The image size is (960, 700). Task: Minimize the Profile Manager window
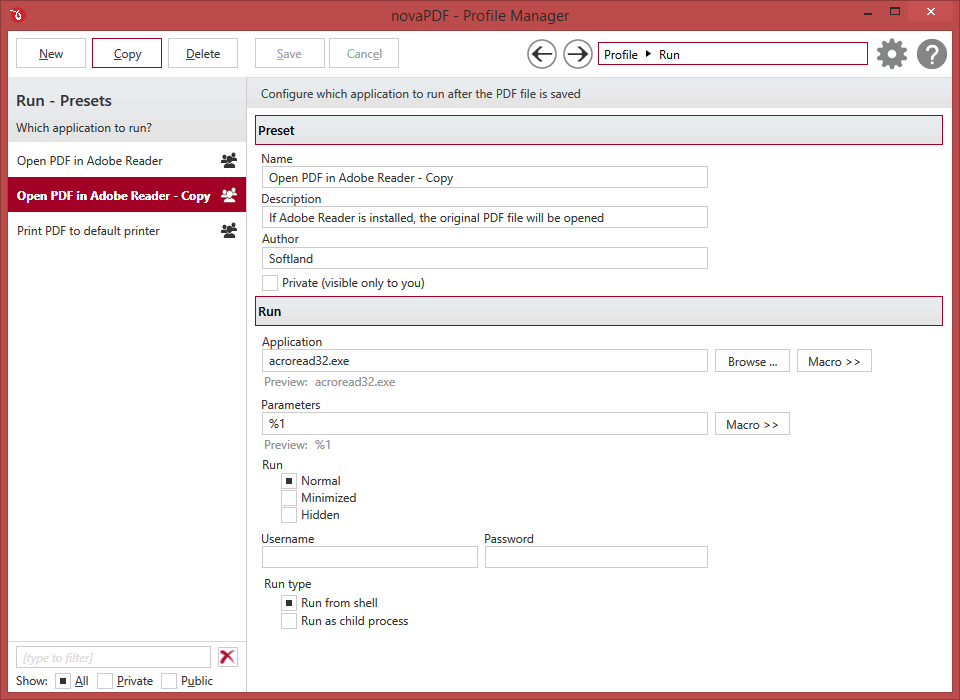(868, 12)
